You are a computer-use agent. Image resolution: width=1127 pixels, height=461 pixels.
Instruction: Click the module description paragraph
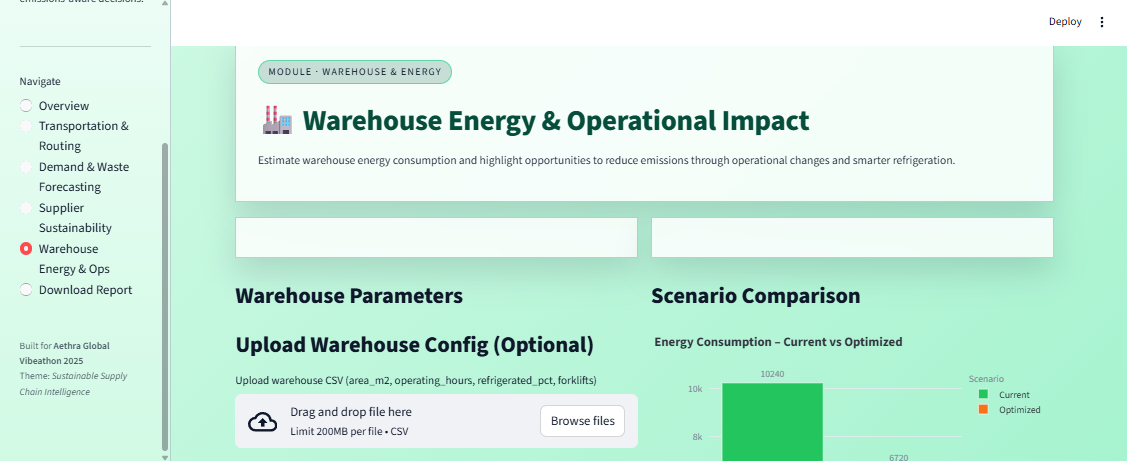pos(606,160)
